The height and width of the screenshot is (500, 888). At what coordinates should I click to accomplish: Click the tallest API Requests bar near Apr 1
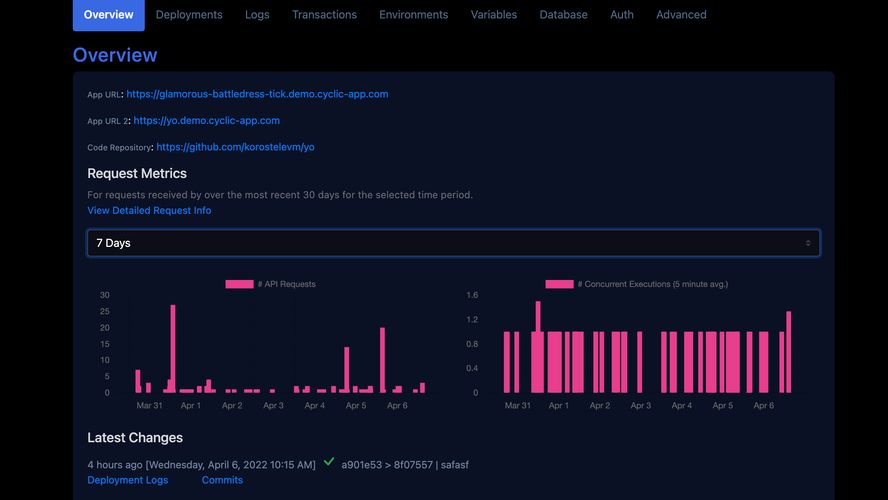click(173, 350)
